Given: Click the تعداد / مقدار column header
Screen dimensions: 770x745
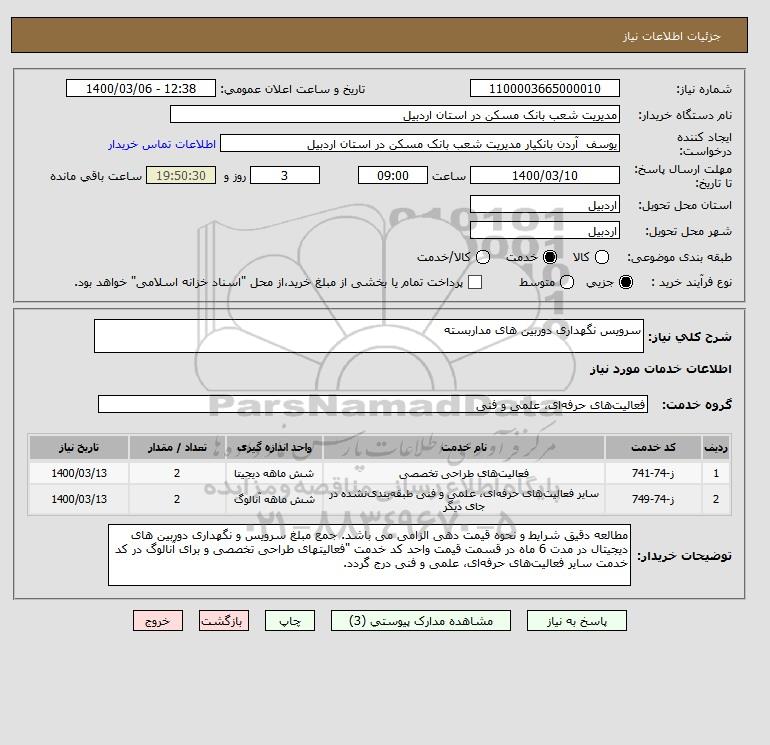Looking at the screenshot, I should 177,447.
